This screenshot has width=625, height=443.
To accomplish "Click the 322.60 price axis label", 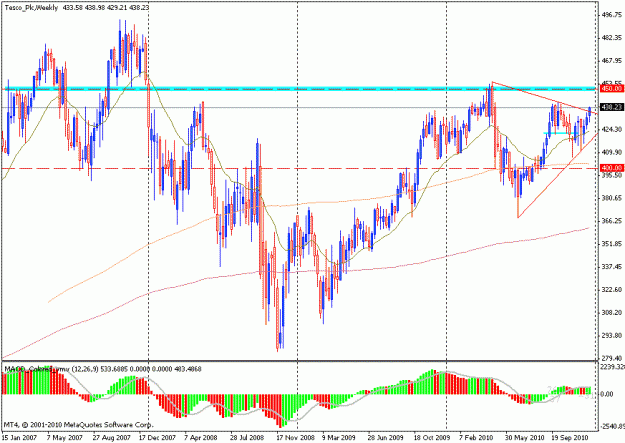I will click(x=612, y=289).
